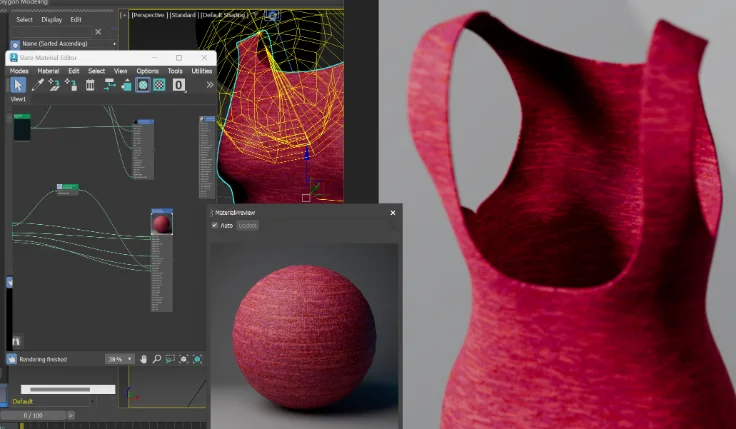Select the material node sphere thumbnail
Viewport: 736px width, 429px height.
pos(162,224)
